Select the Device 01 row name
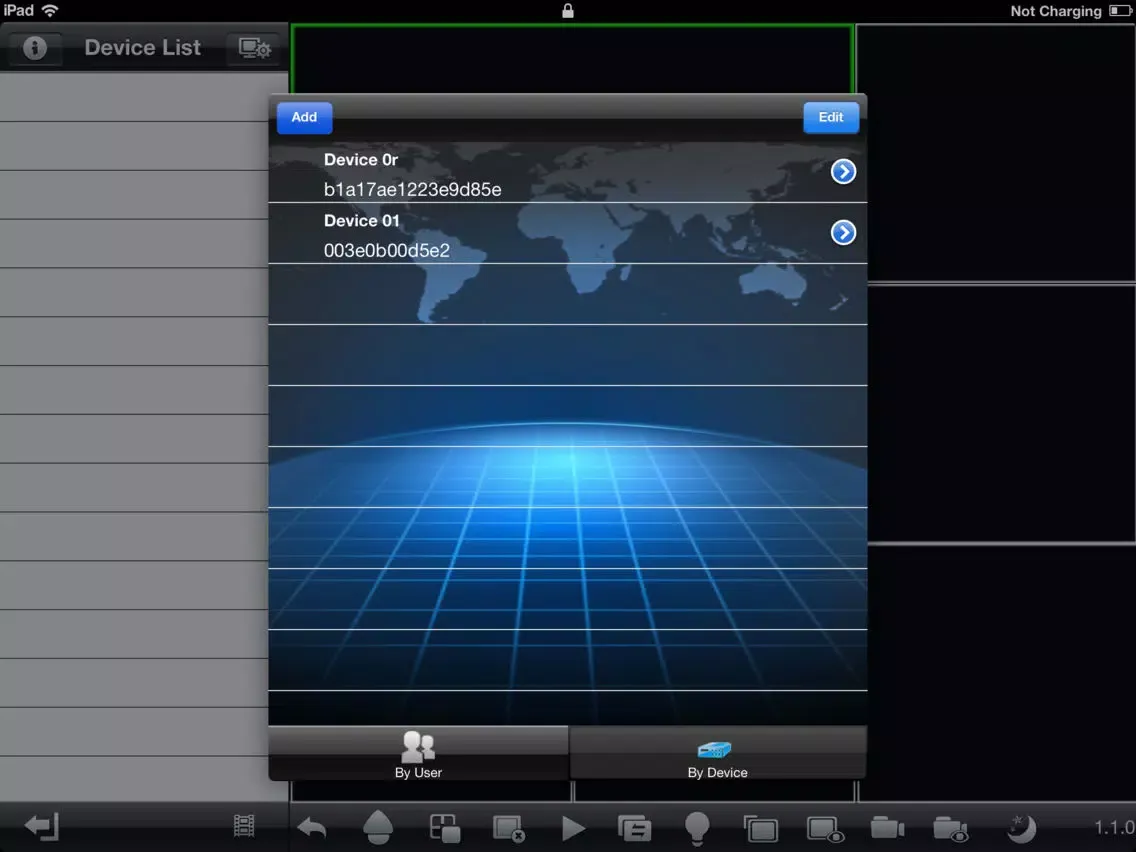This screenshot has height=852, width=1136. click(x=362, y=221)
